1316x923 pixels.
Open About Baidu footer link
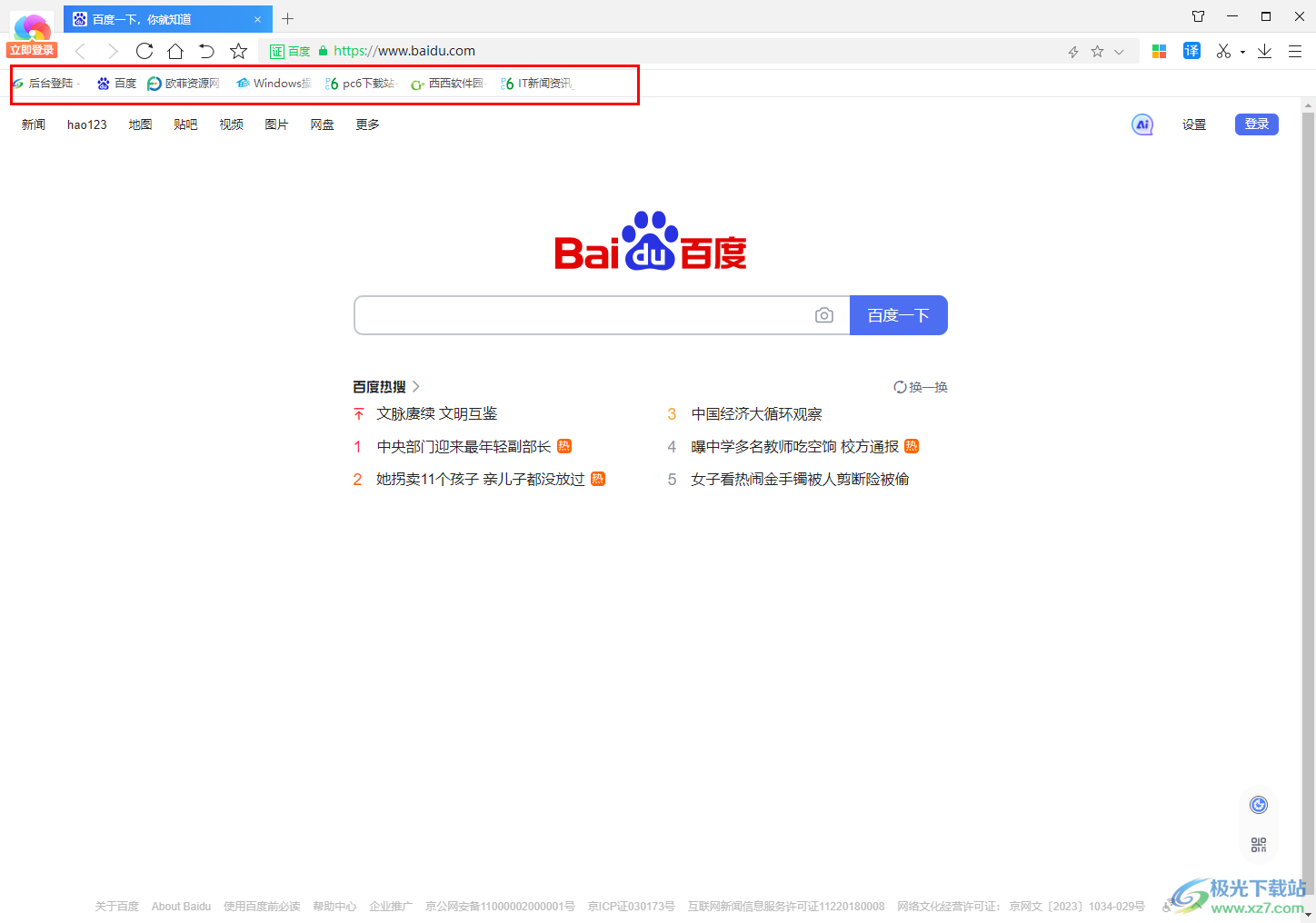coord(181,907)
